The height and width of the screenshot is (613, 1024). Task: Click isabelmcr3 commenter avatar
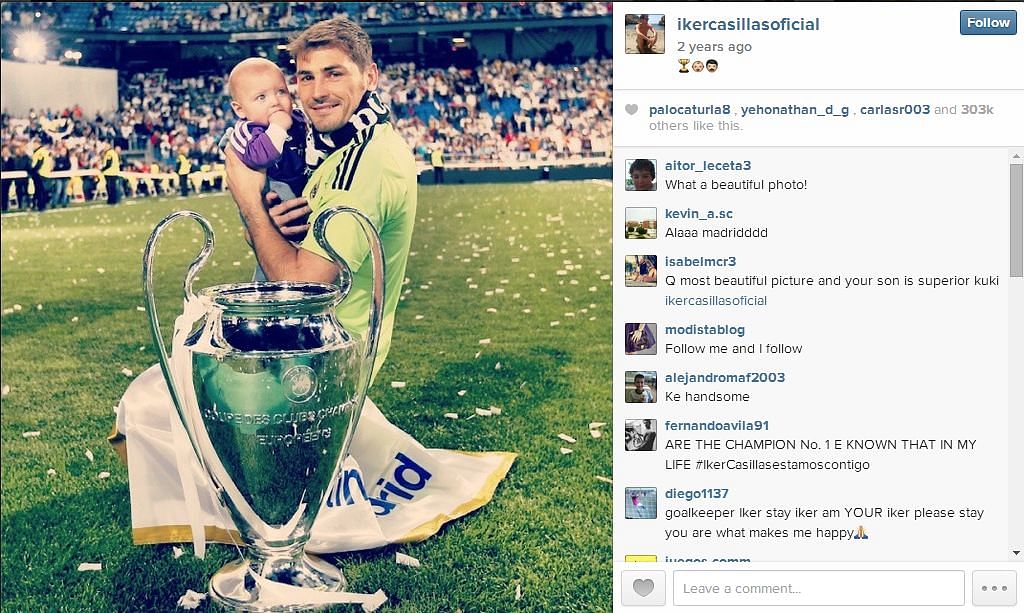(641, 271)
